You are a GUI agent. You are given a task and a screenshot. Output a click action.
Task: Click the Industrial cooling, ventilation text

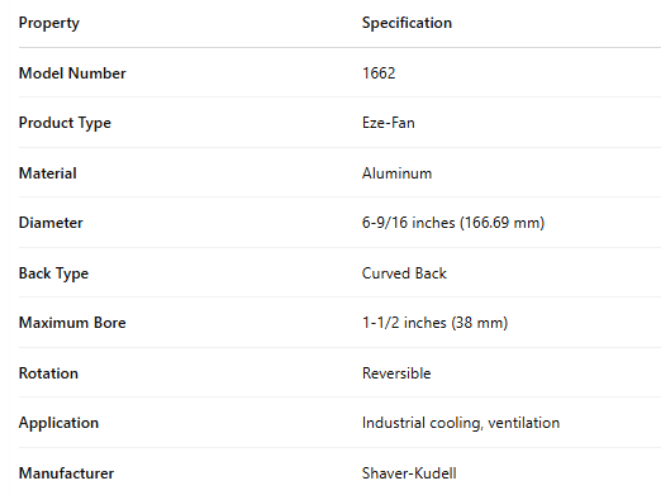(460, 423)
